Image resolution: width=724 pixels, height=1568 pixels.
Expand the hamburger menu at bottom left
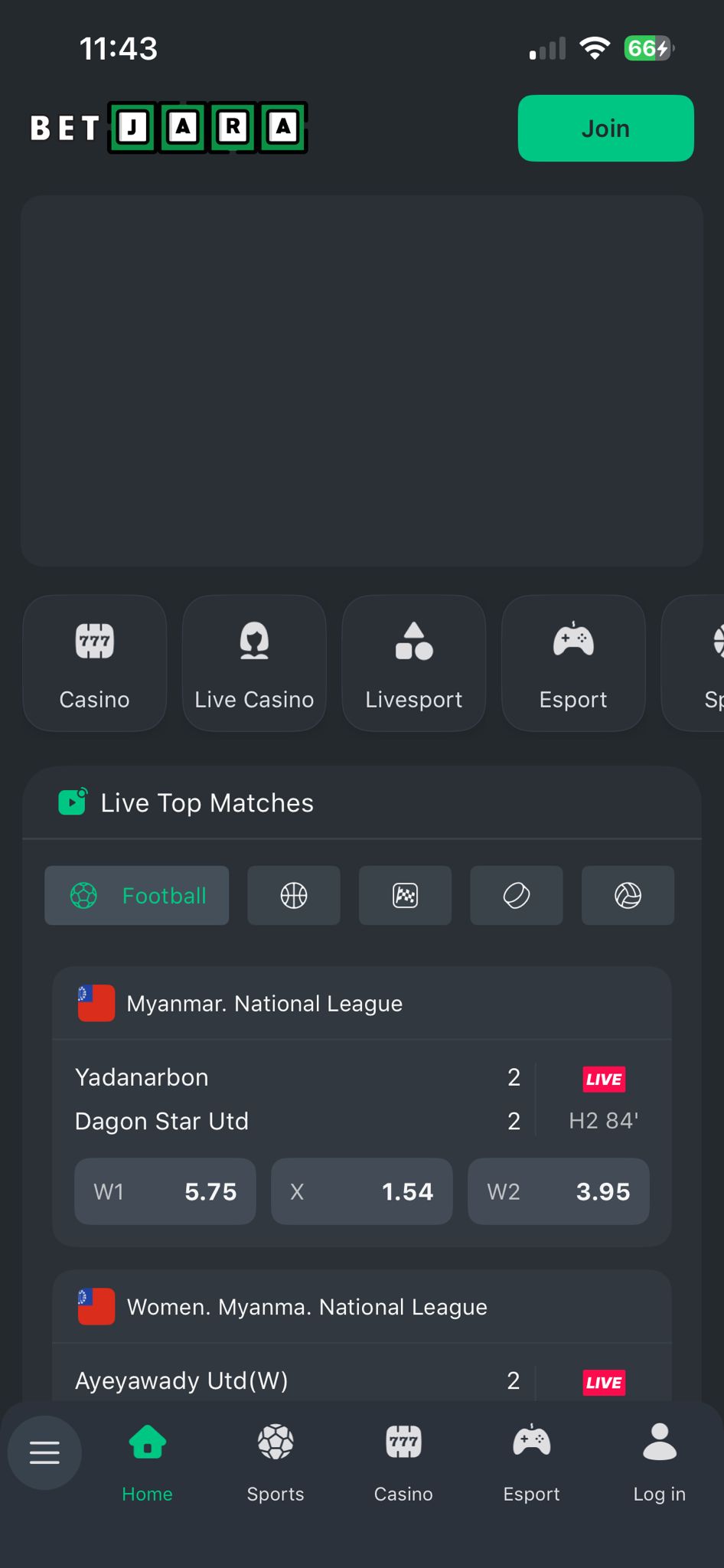44,1452
